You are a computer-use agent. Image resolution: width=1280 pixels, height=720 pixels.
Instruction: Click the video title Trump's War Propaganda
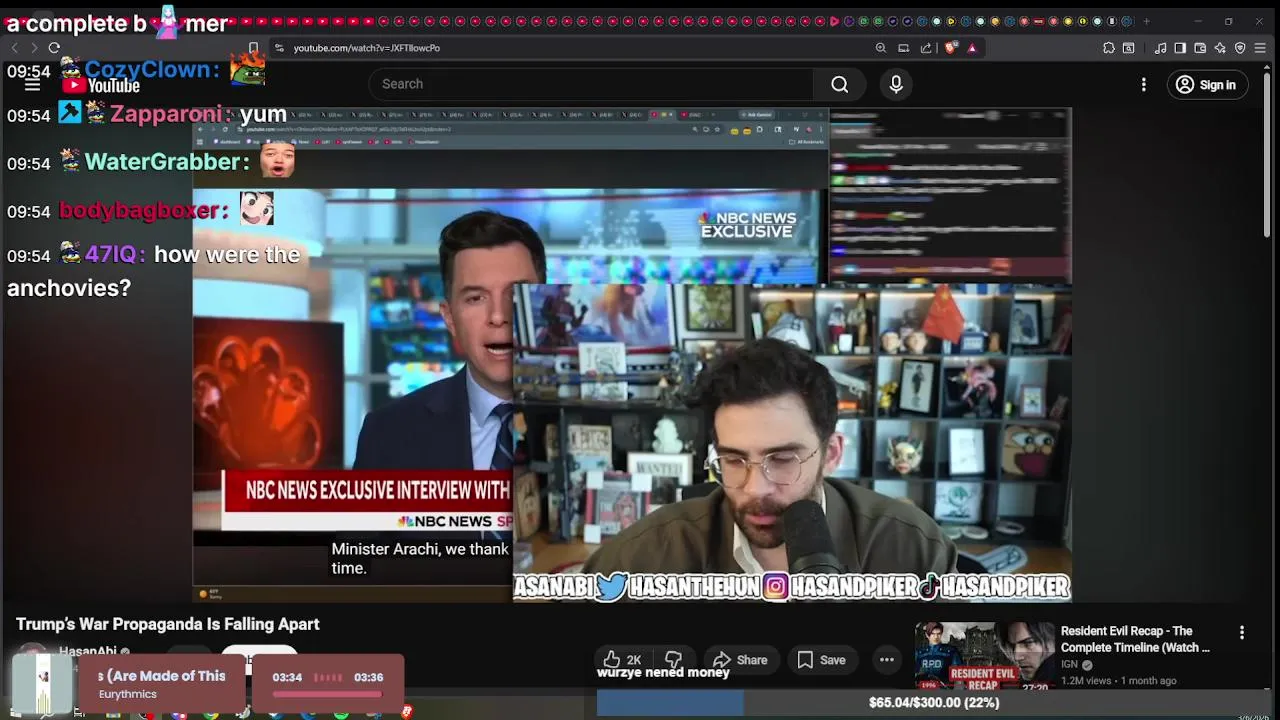click(x=168, y=624)
